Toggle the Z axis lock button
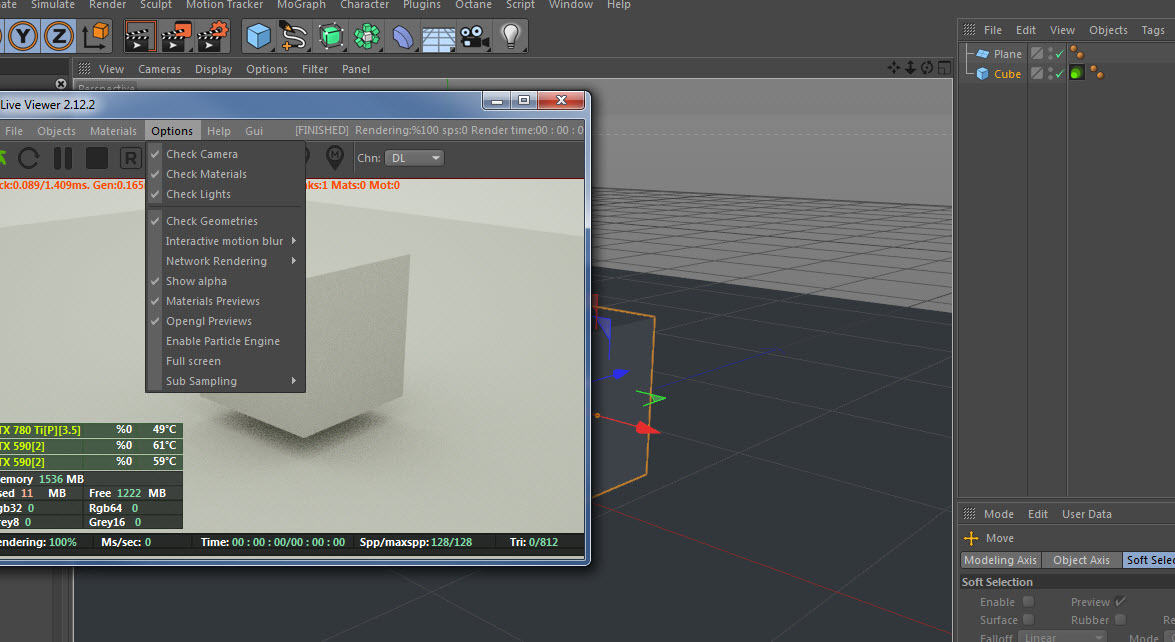This screenshot has height=642, width=1175. [x=58, y=36]
